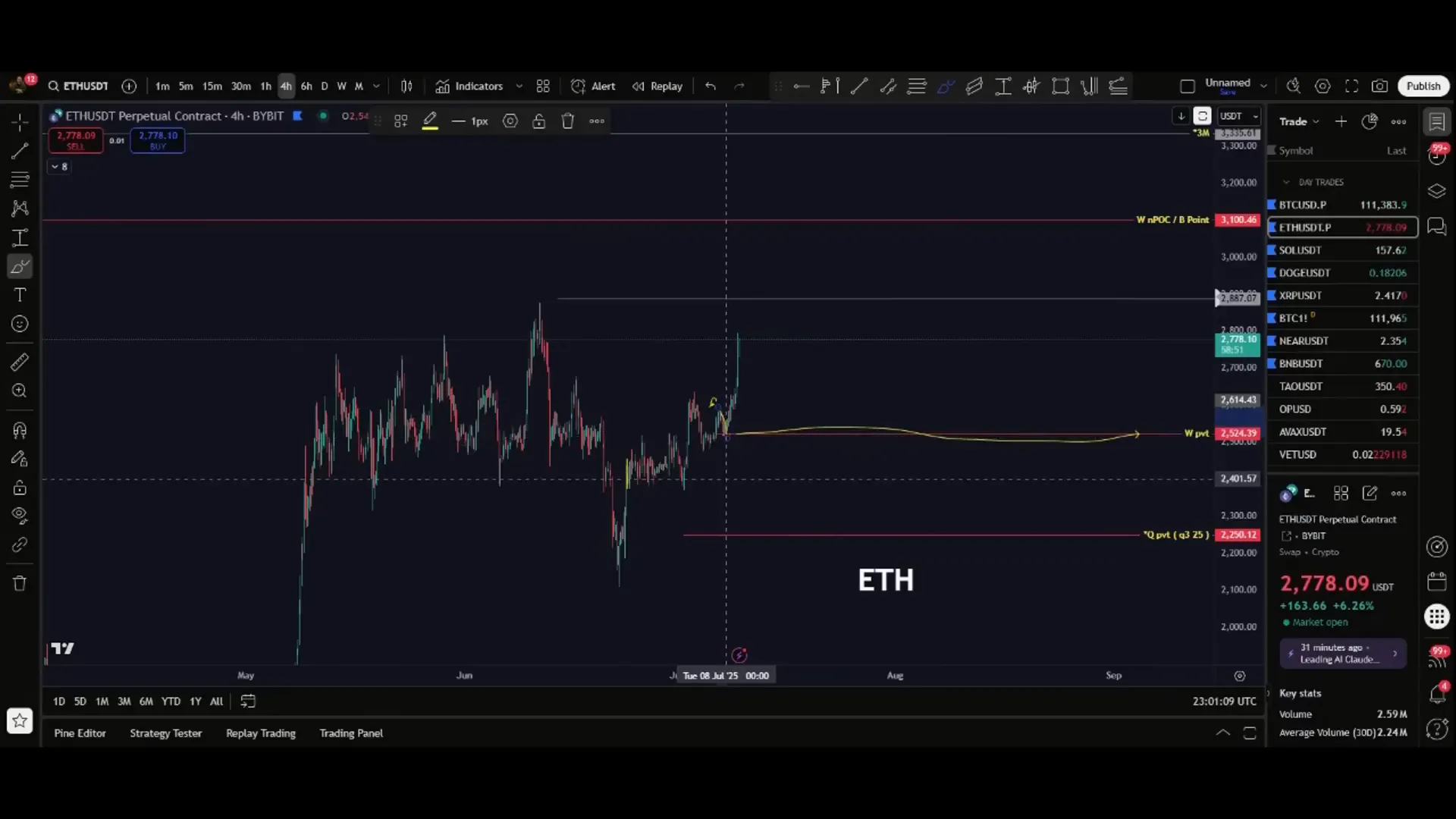Lock the selected drawing in floating toolbar
This screenshot has height=819, width=1456.
click(x=539, y=121)
